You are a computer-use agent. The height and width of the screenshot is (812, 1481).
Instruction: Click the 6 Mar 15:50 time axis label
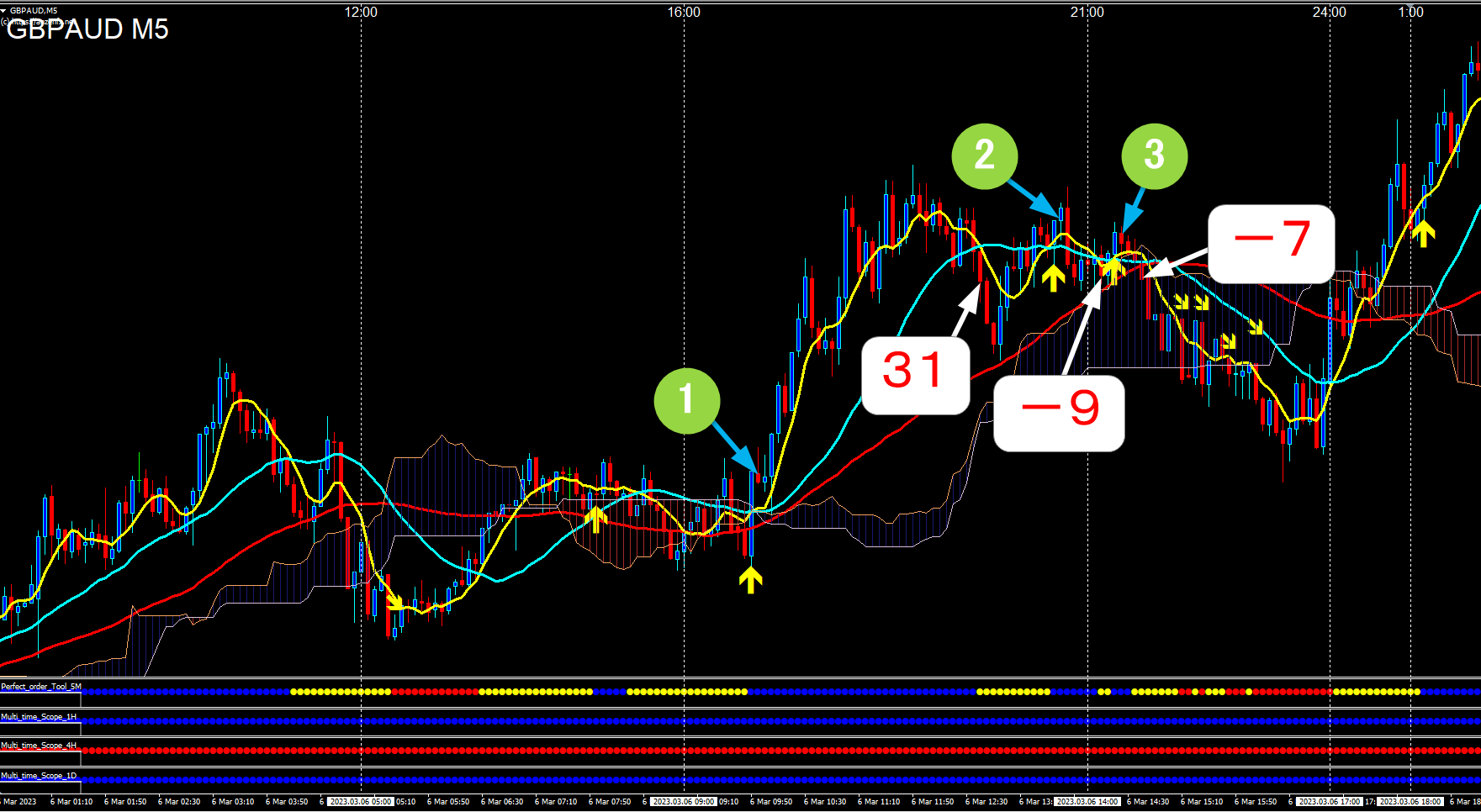point(1256,802)
